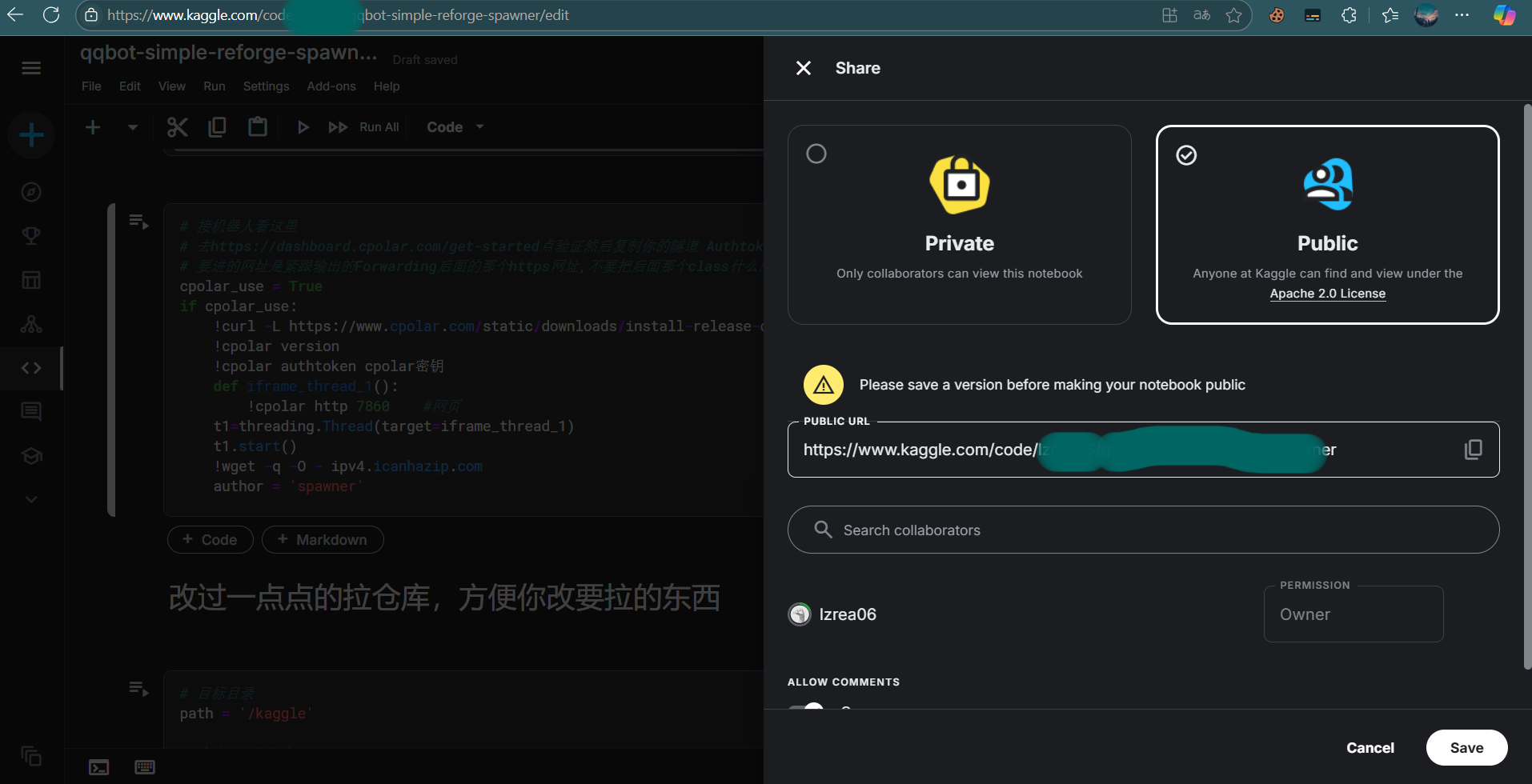Open the Settings menu
This screenshot has height=784, width=1532.
[266, 86]
